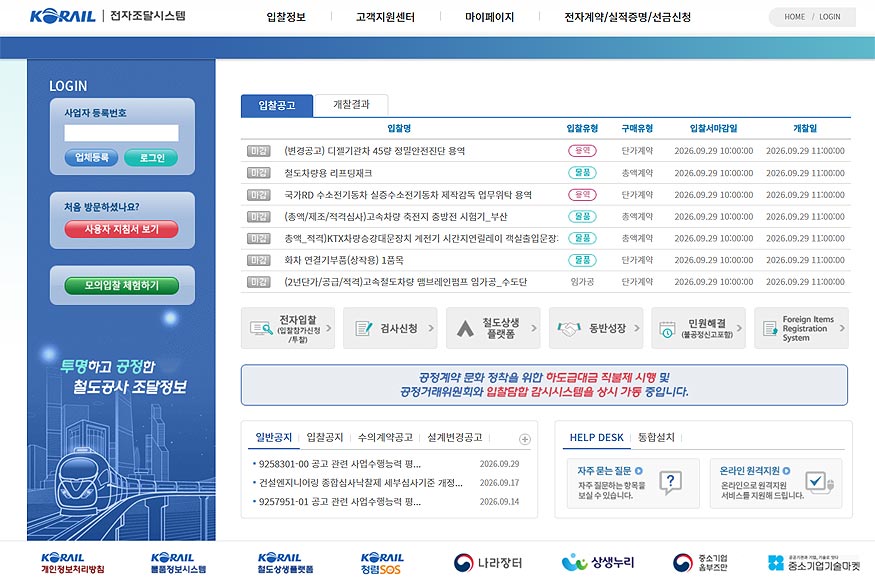
Task: Open the 철도상생플랫폼 triangle icon tile
Action: 493,328
